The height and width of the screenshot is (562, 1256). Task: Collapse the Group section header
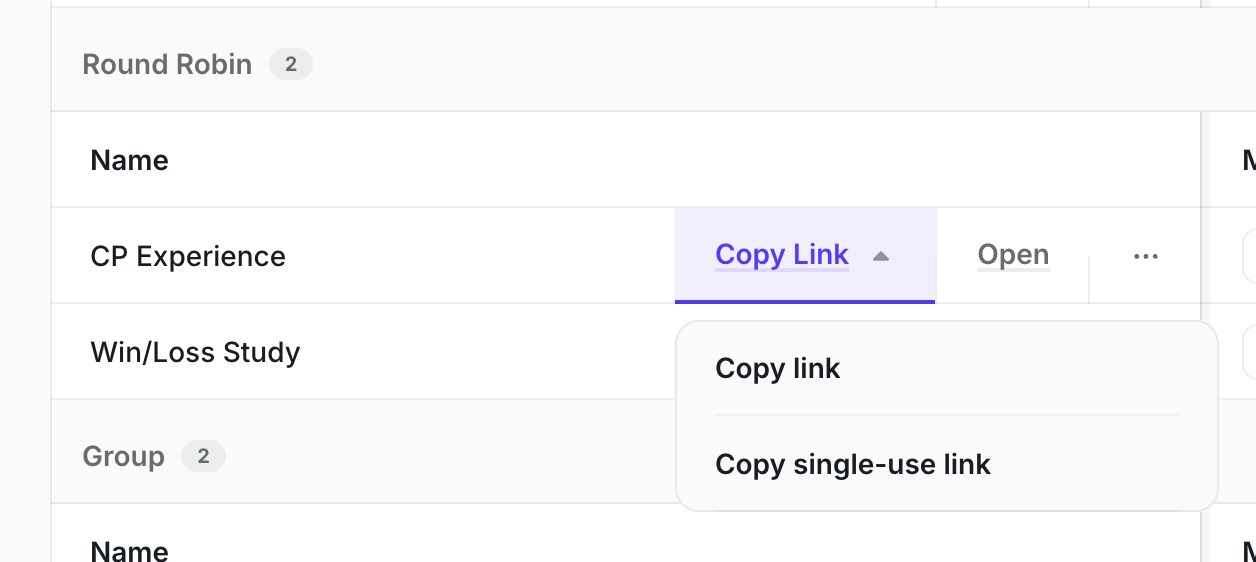coord(123,457)
